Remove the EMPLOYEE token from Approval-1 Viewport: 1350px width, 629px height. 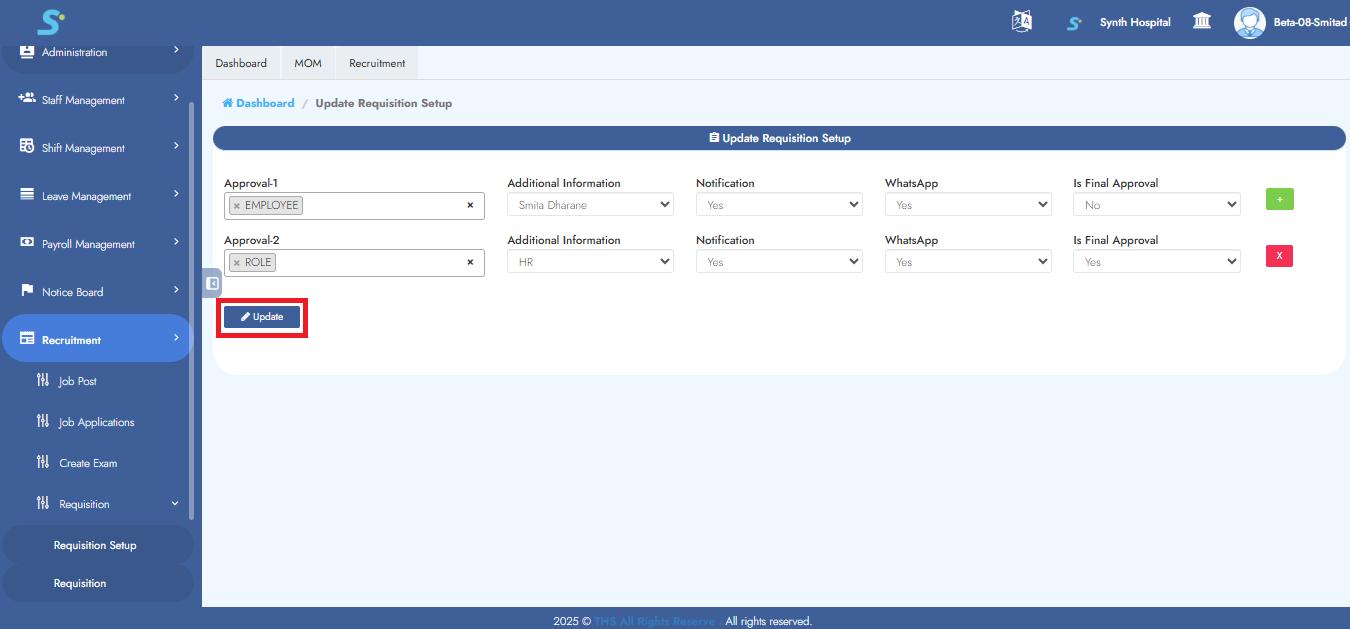pos(237,205)
